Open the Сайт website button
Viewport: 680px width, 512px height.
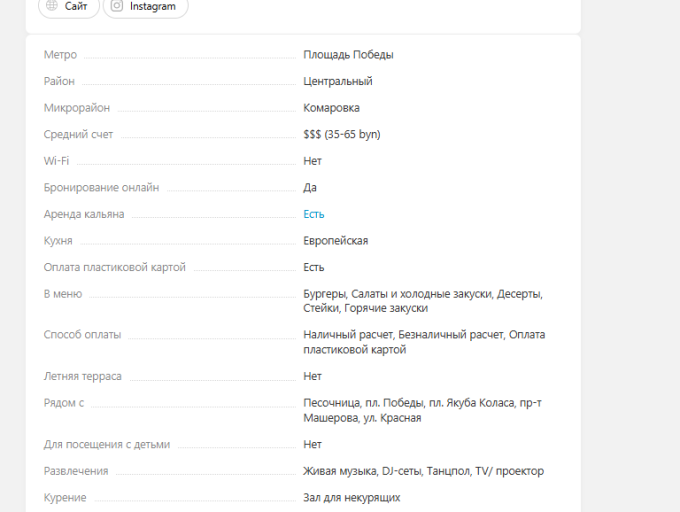(x=69, y=7)
